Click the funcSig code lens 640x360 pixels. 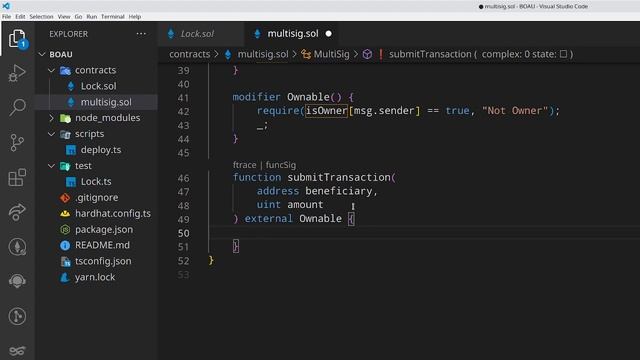point(281,165)
